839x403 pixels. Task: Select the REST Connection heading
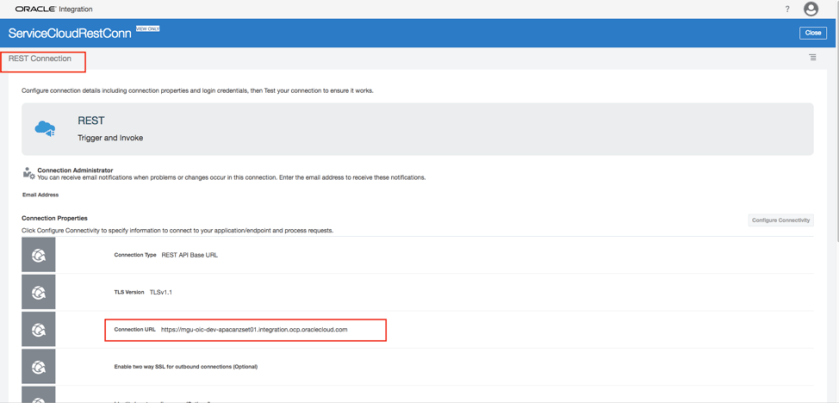pos(40,59)
